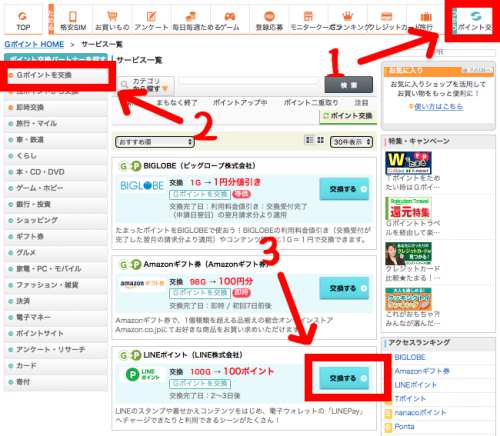Open Ponta in access ranking
Viewport: 500px width, 436px height.
click(404, 426)
